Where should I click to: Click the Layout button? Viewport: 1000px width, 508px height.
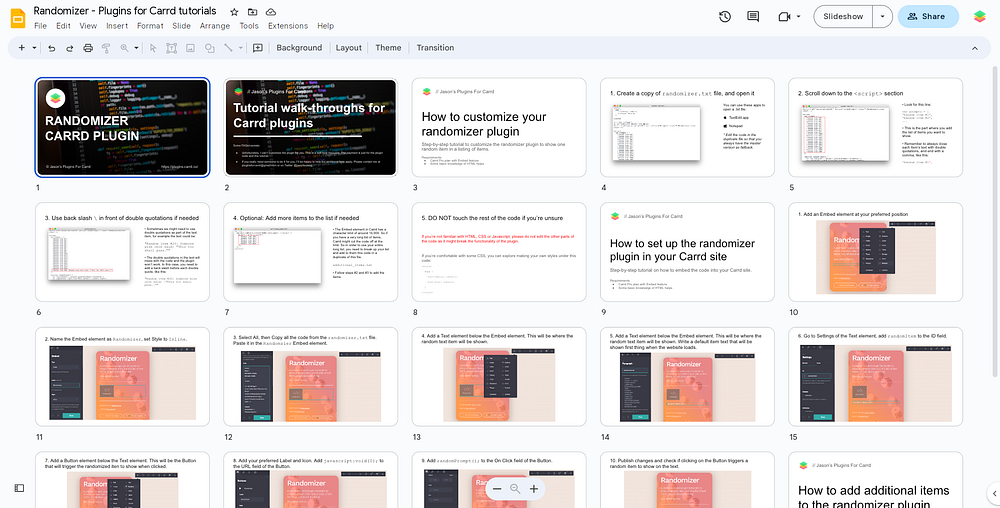(x=349, y=48)
